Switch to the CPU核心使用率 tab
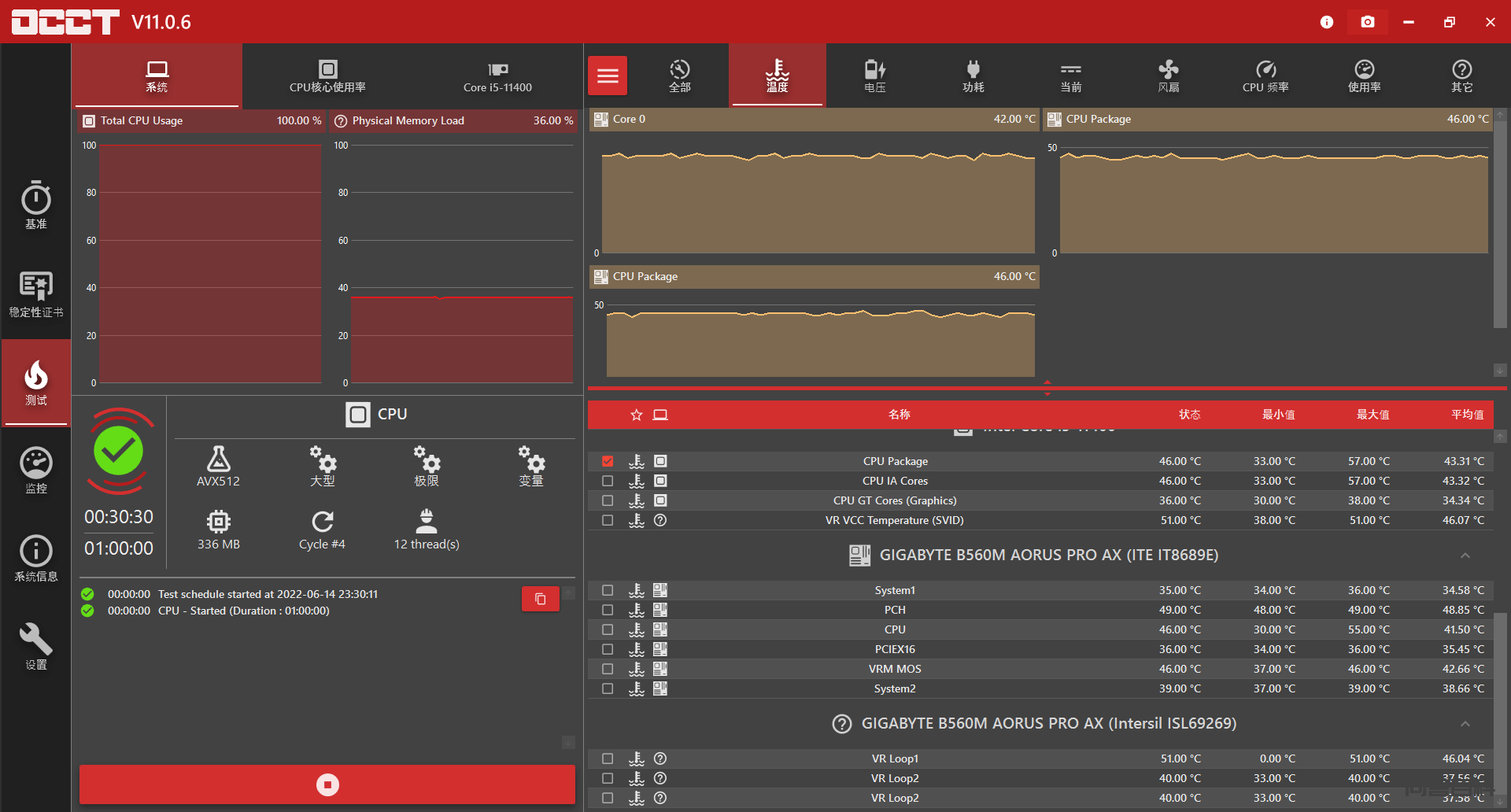Screen dimensions: 1511x812 coord(327,76)
